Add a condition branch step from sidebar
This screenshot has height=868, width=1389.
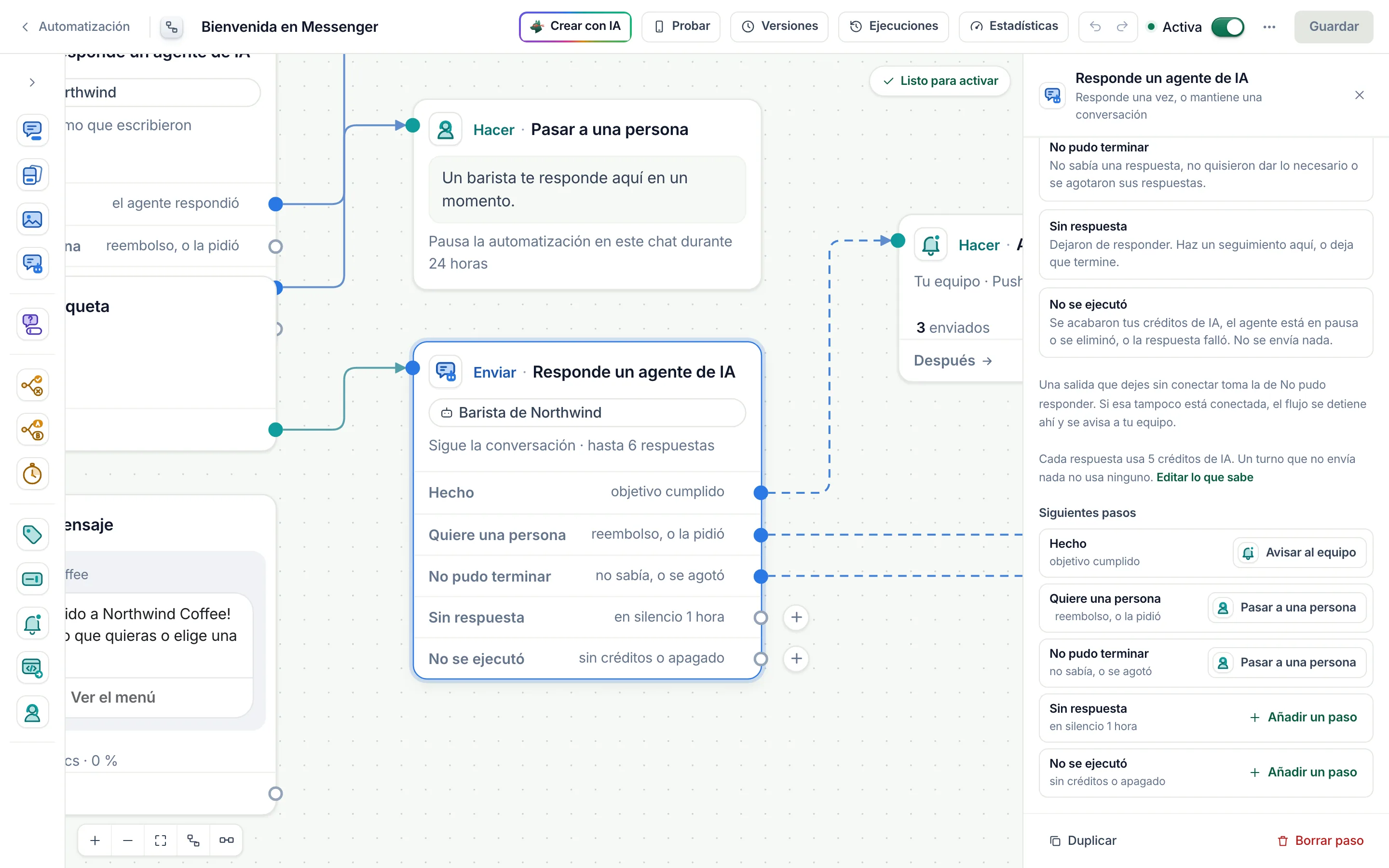coord(32,385)
